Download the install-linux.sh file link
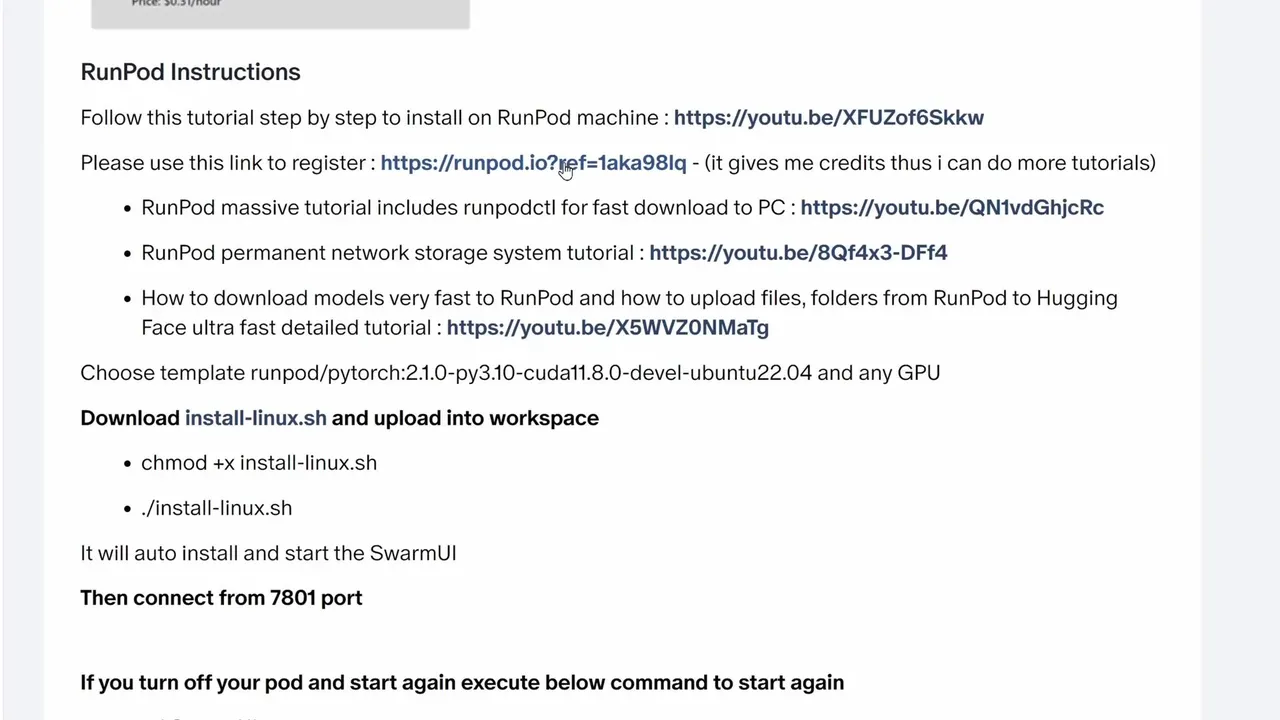This screenshot has width=1280, height=720. click(255, 418)
